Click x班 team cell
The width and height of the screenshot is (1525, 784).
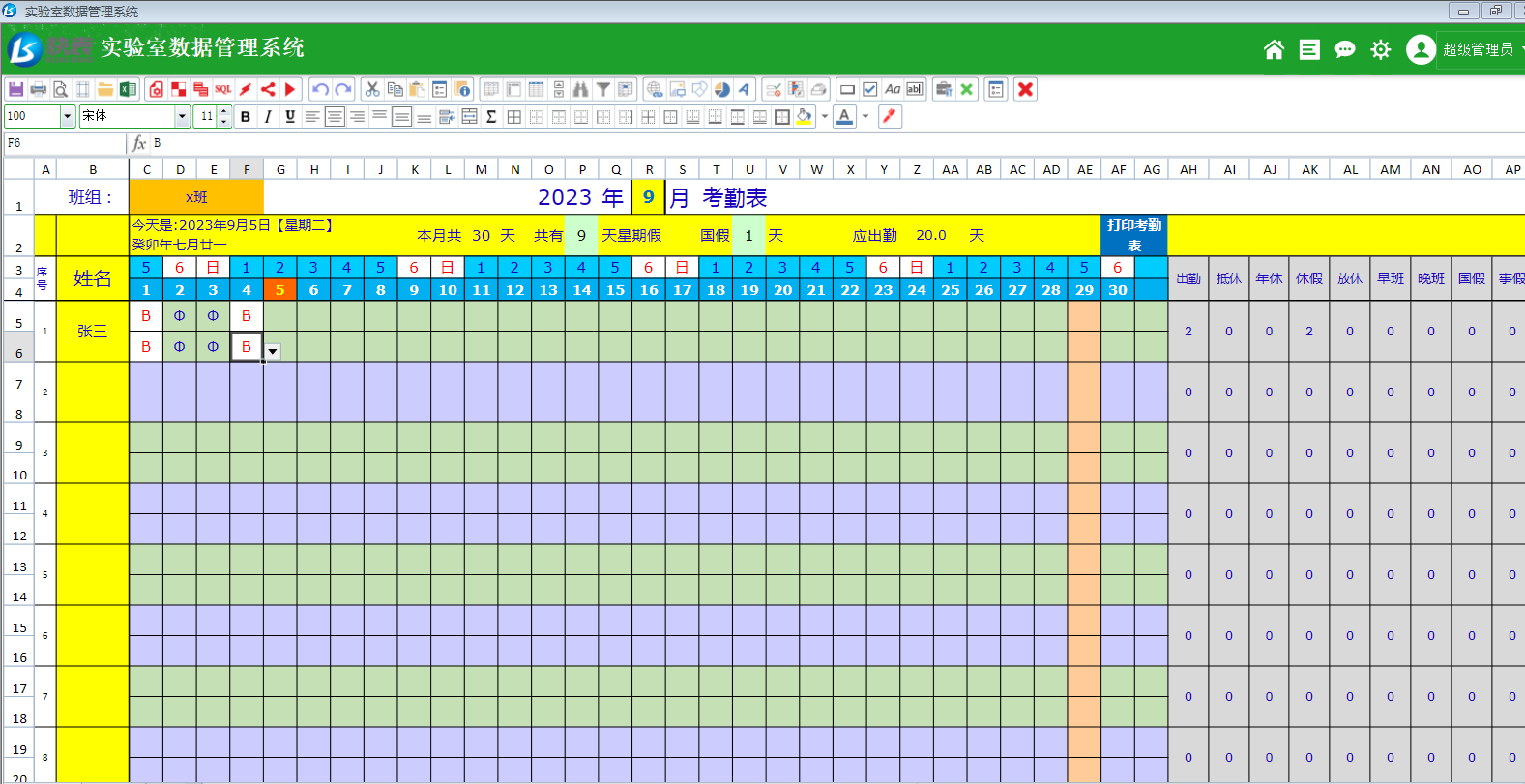coord(196,197)
